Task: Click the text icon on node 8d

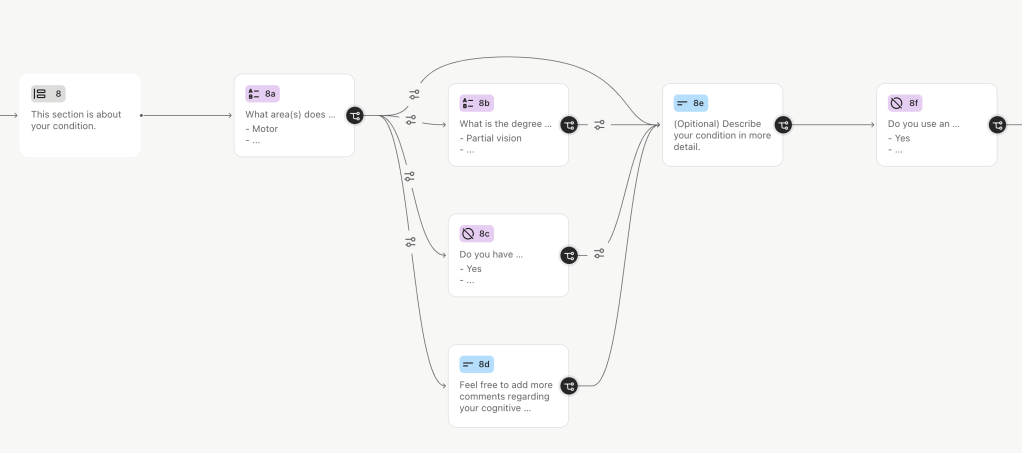Action: [x=468, y=364]
